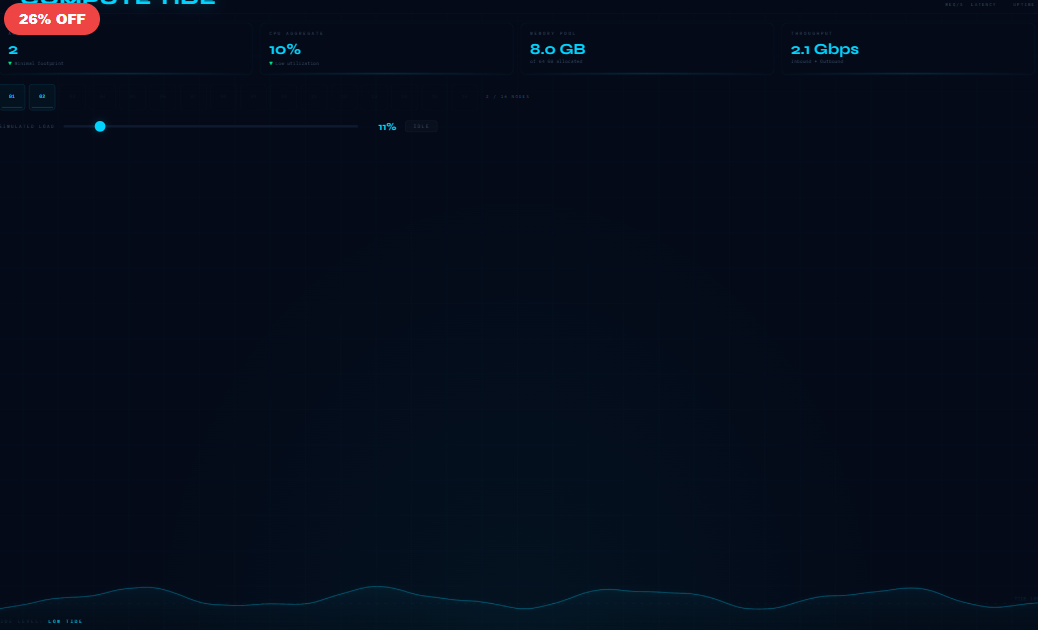Click the green arrow beside Minimal footprint
1038x630 pixels.
10,63
